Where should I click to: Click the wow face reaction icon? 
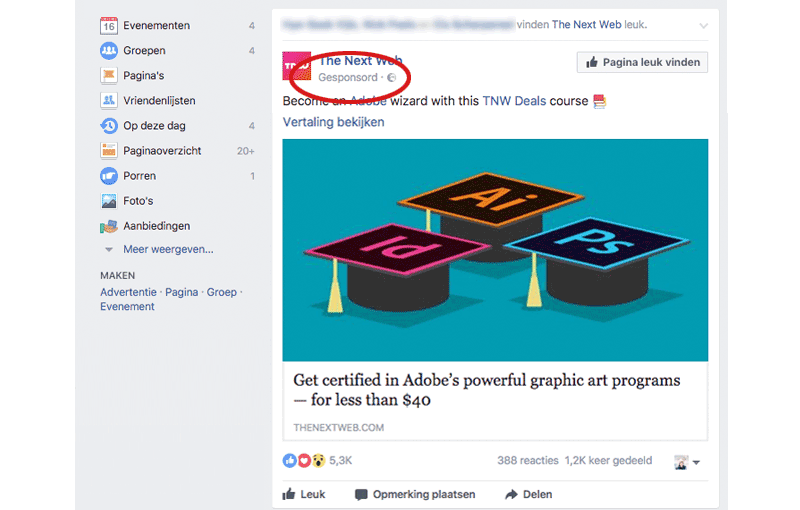(319, 461)
